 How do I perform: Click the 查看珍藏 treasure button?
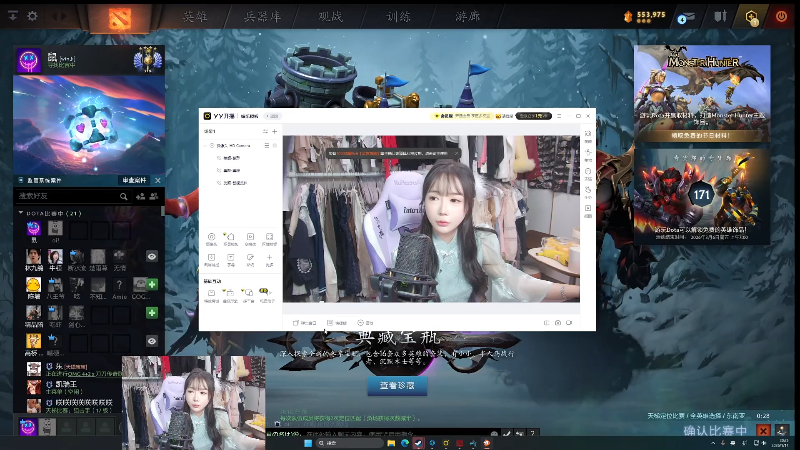[x=397, y=386]
